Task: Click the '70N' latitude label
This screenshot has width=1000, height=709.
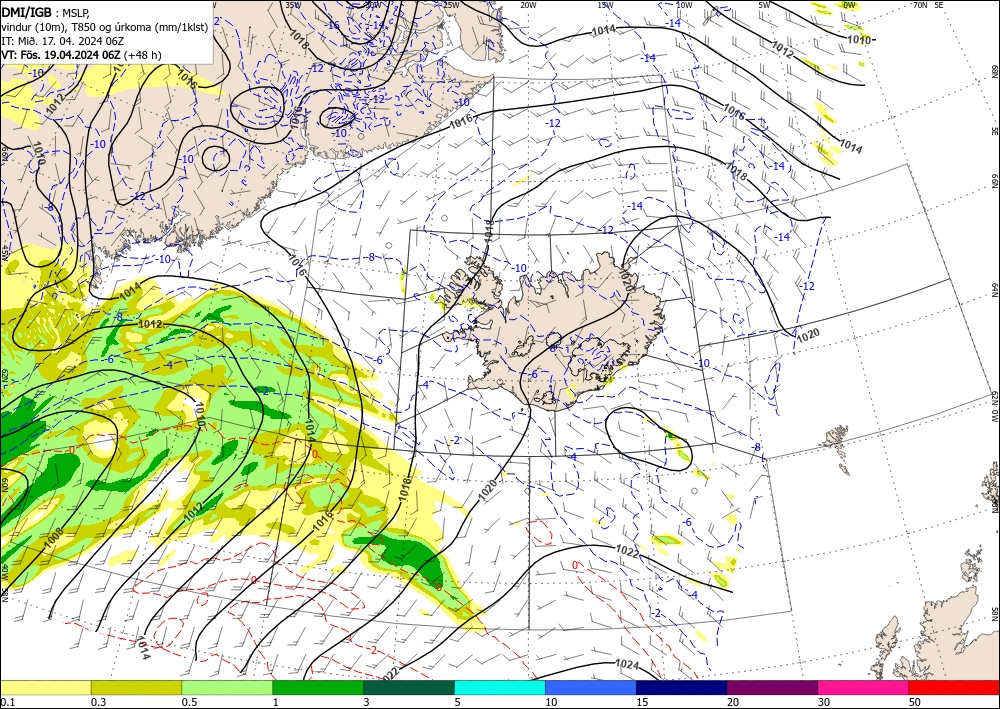Action: (920, 4)
